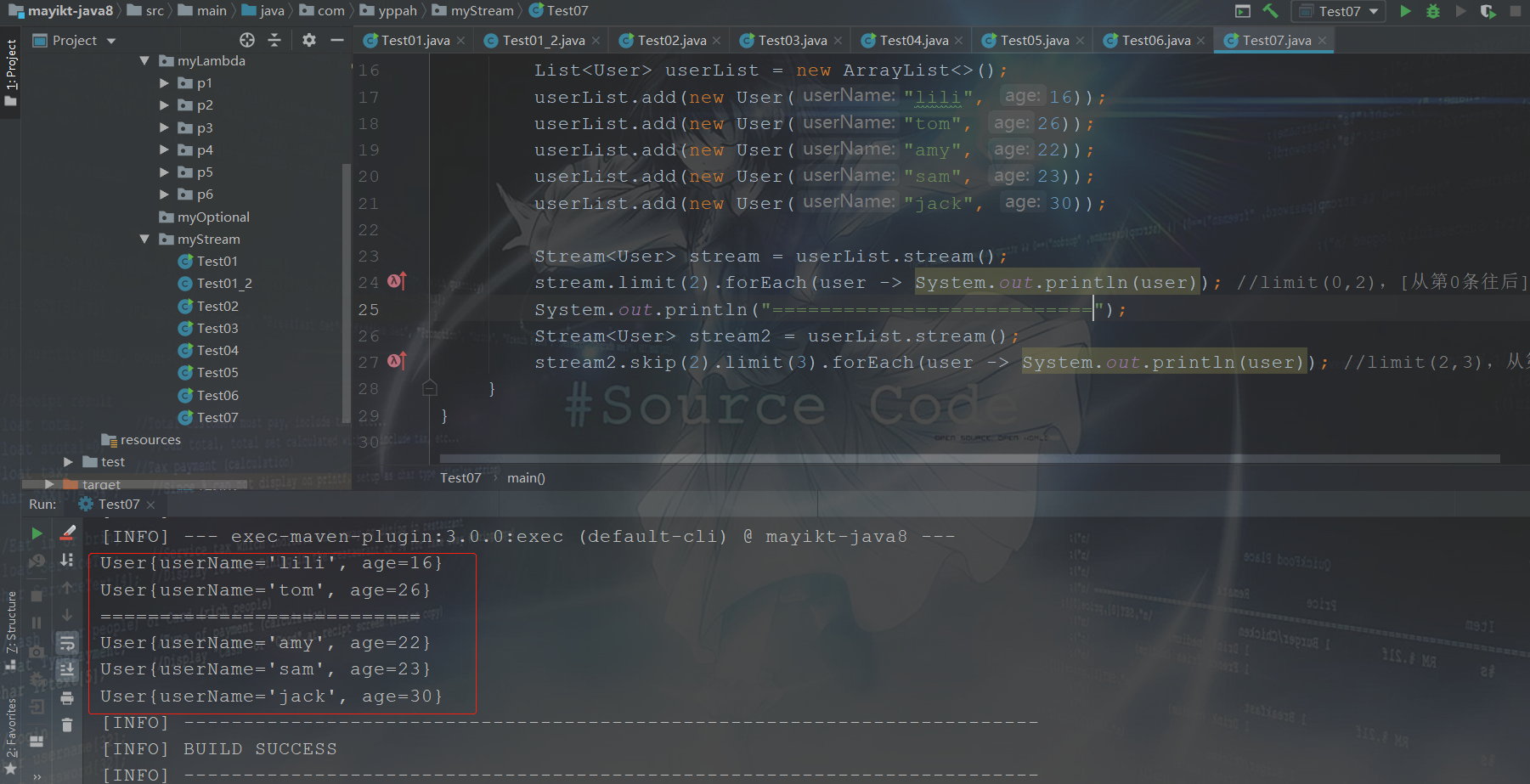Screen dimensions: 1530x784
Task: Expand the p5 package
Action: click(x=165, y=172)
